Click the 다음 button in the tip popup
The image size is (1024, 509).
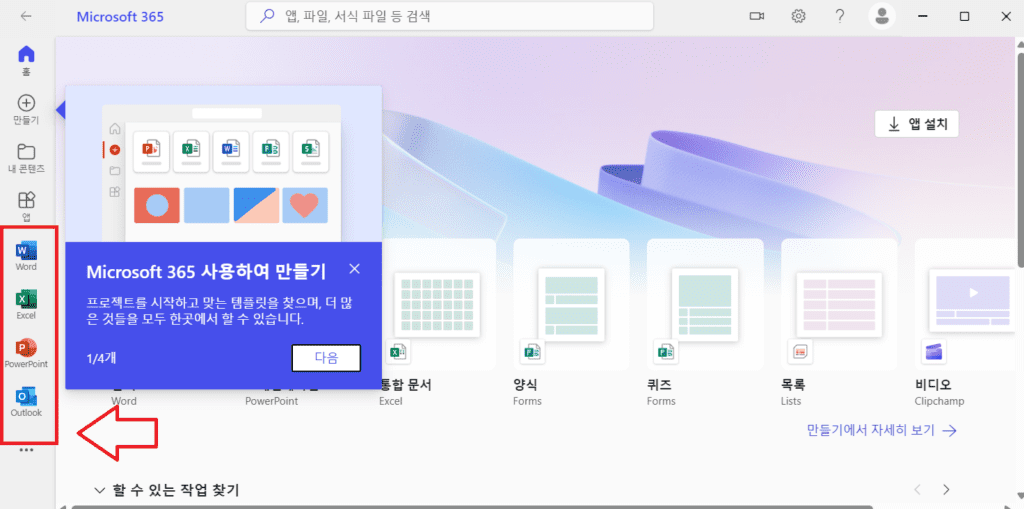click(x=327, y=358)
